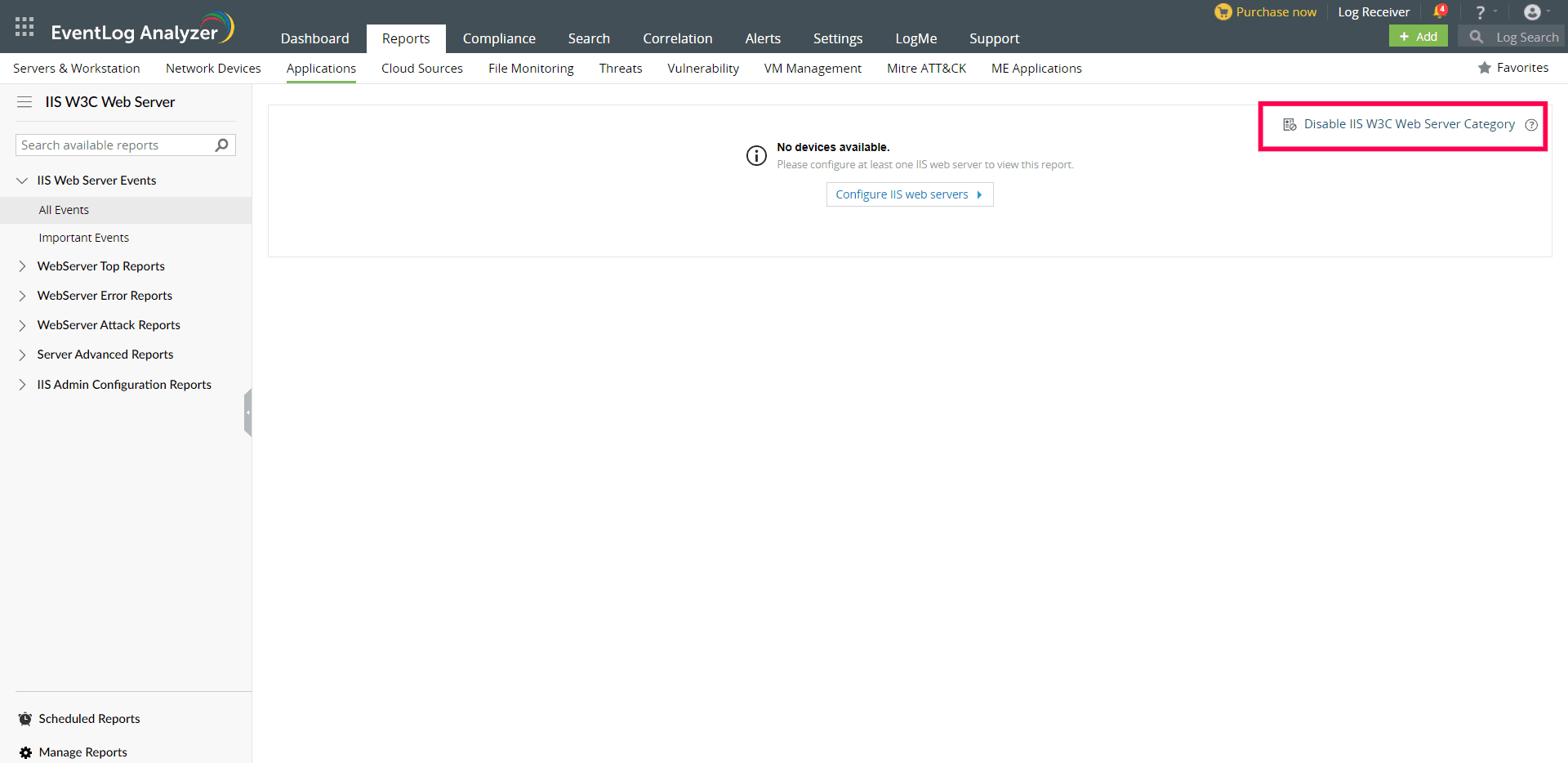Go to the Support tab
Screen dimensions: 1568x763
tap(994, 38)
